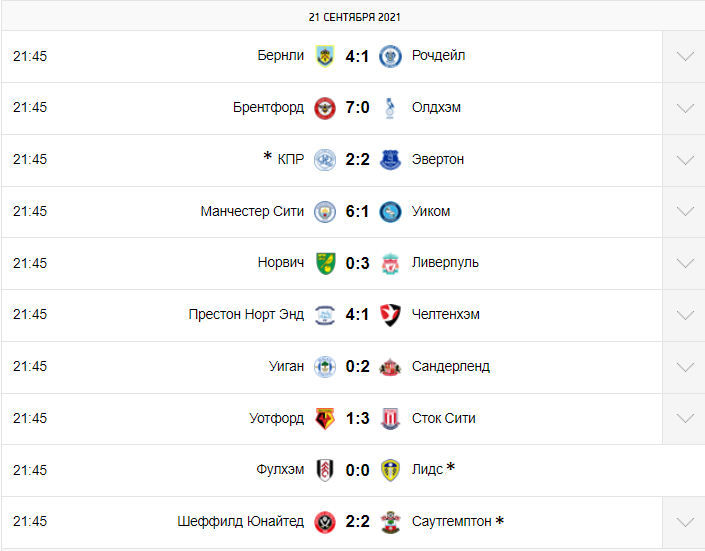The width and height of the screenshot is (705, 551).
Task: Open the Челтенхэм team link
Action: click(446, 314)
